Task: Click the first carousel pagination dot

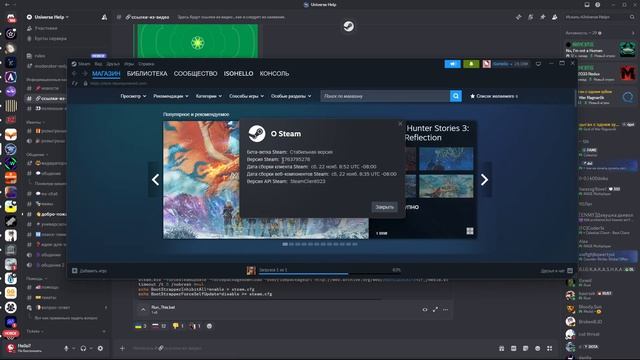Action: tap(285, 244)
